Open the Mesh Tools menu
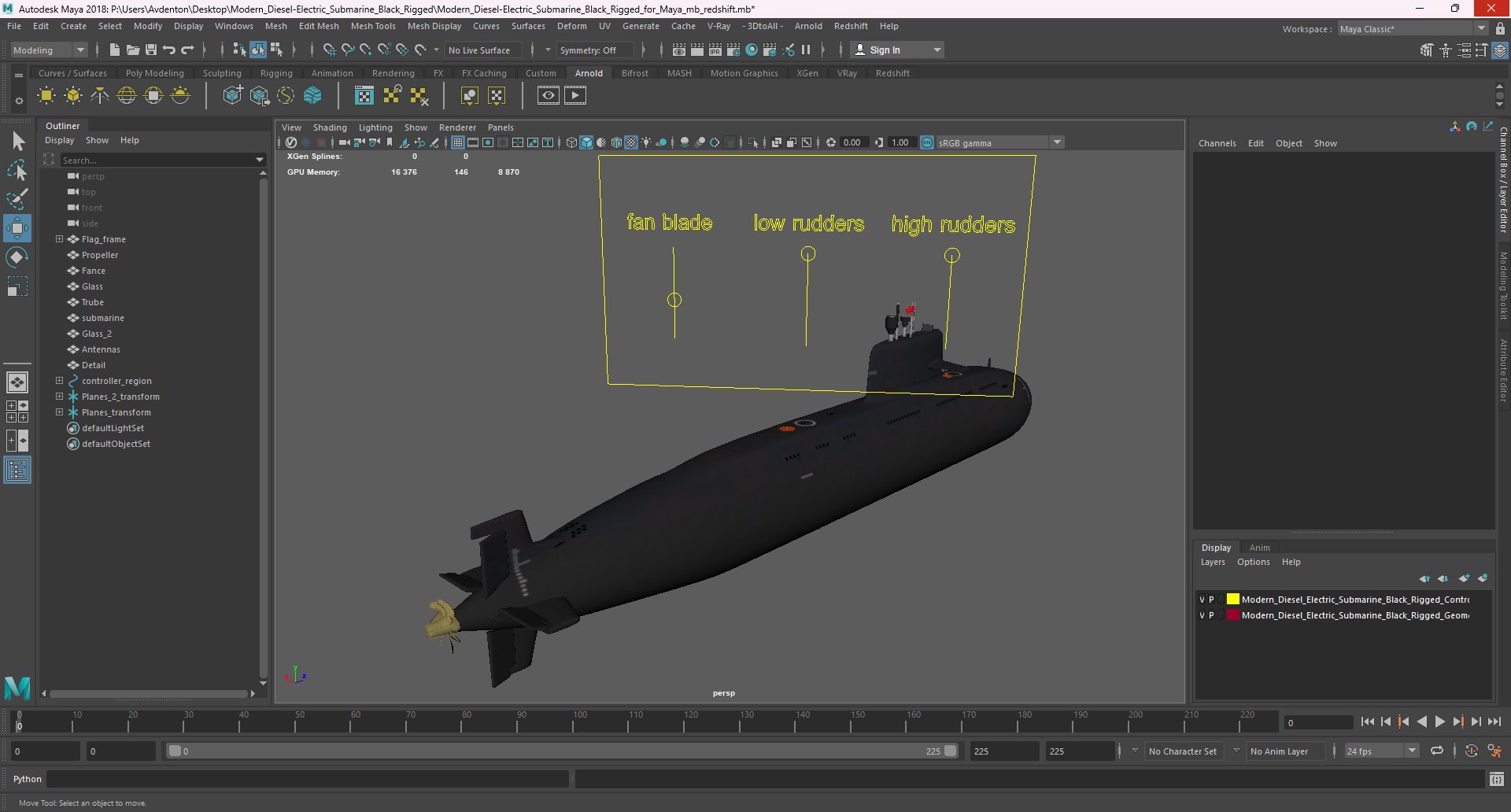 pyautogui.click(x=373, y=26)
